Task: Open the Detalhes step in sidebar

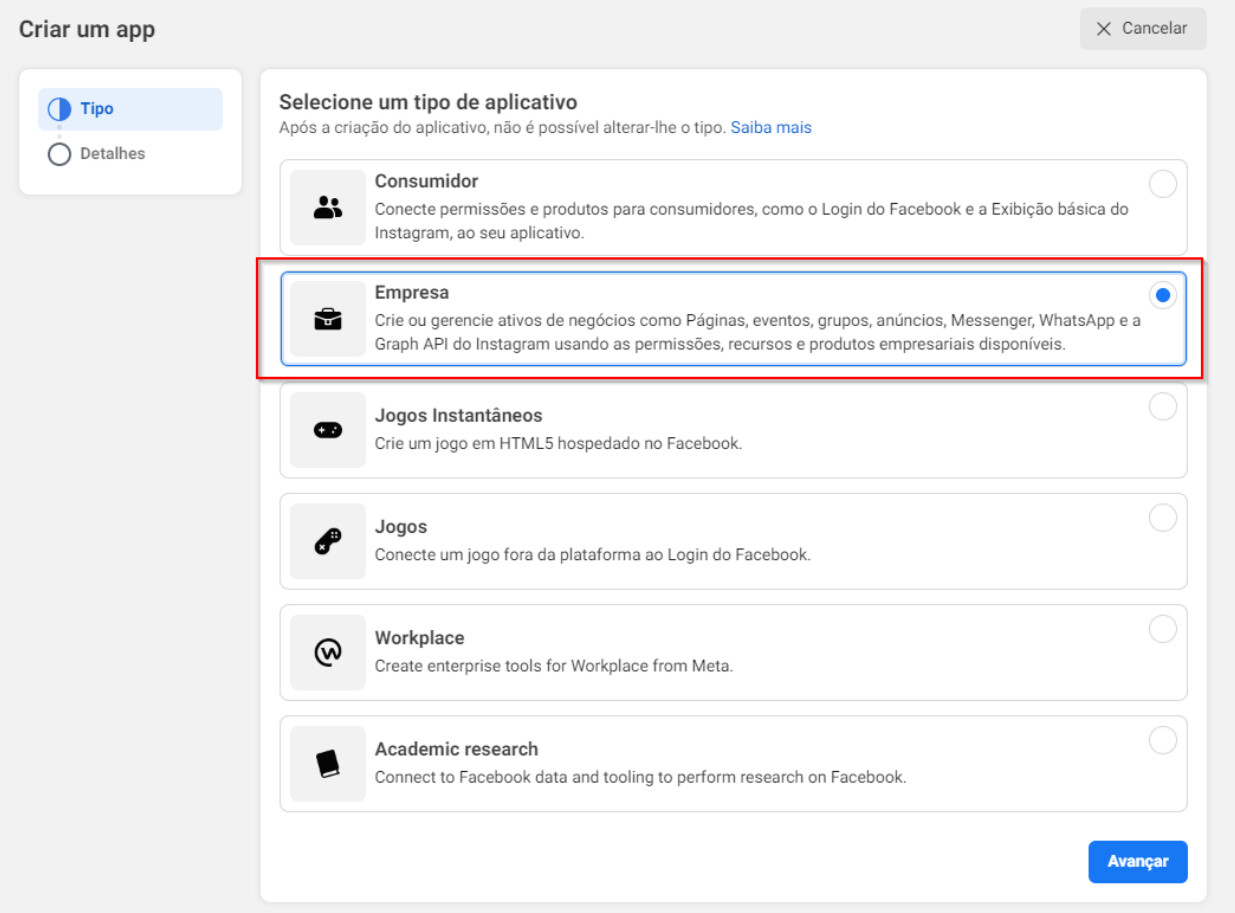Action: [130, 154]
